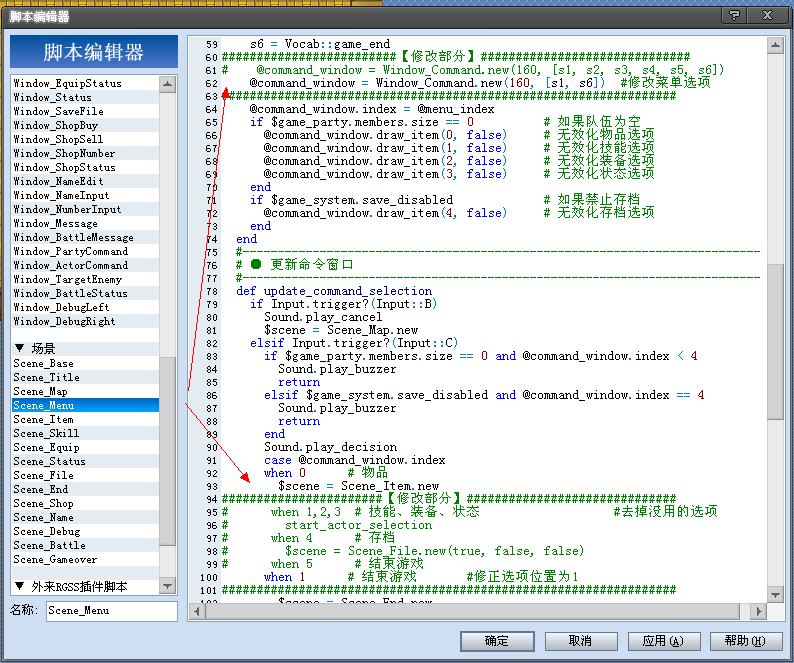The image size is (794, 663).
Task: Select Window_PartyCommand script
Action: tap(85, 251)
